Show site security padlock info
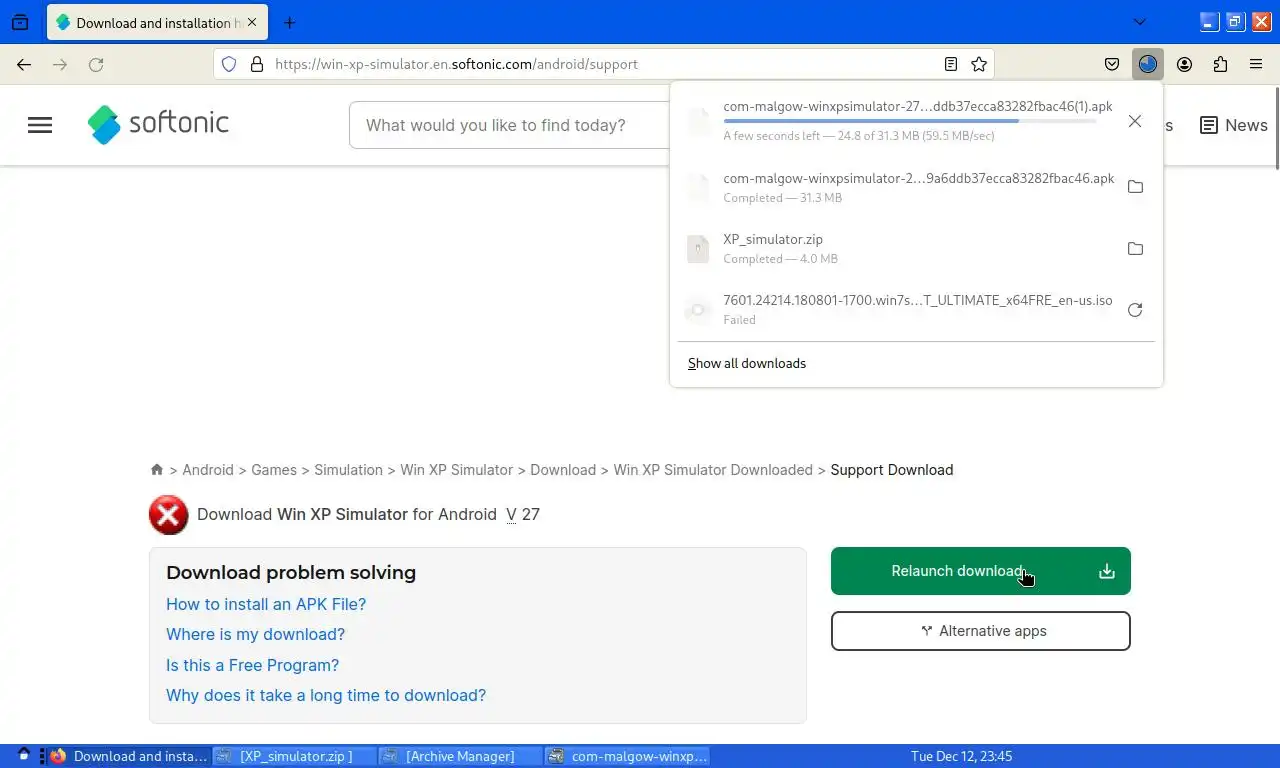The image size is (1280, 768). tap(257, 64)
